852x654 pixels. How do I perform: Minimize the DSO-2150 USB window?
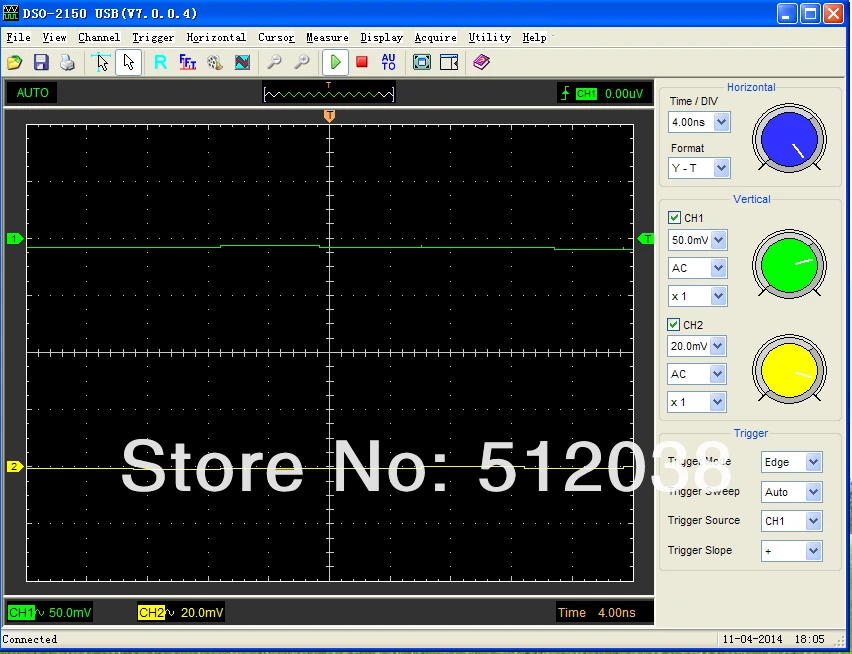[786, 14]
